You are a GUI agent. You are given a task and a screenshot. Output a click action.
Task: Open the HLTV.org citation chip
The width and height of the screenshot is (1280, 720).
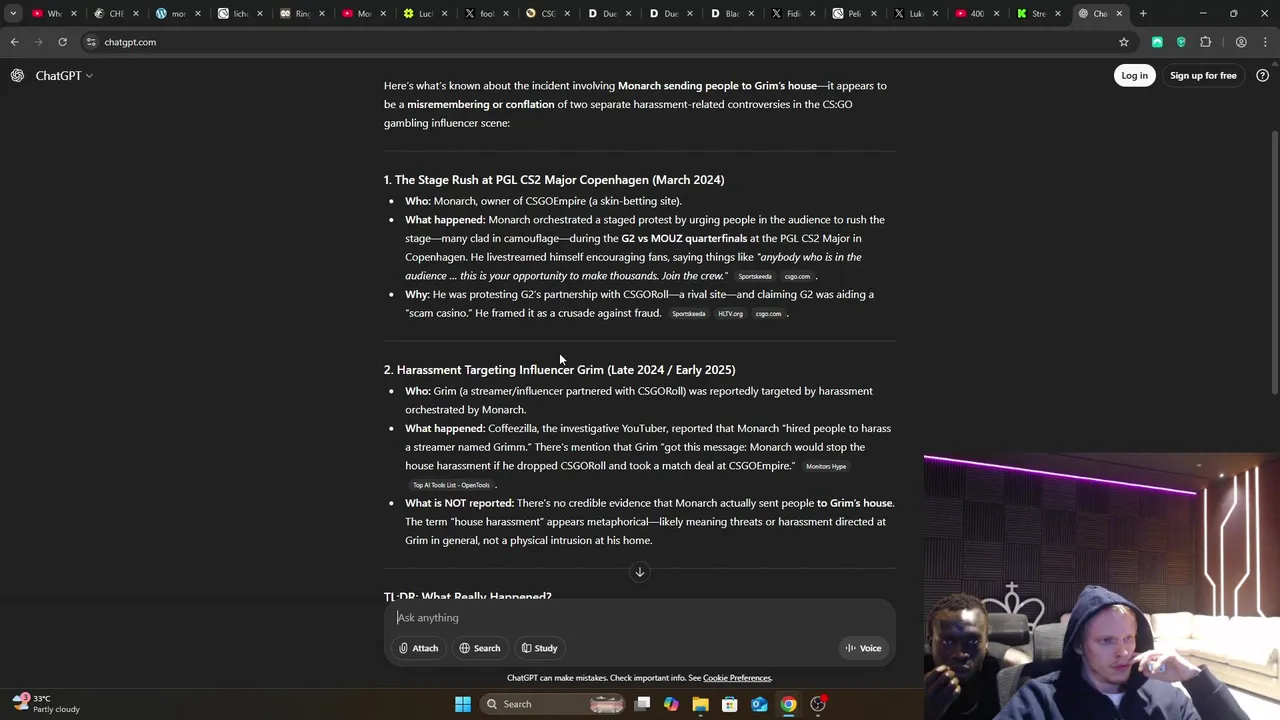730,314
